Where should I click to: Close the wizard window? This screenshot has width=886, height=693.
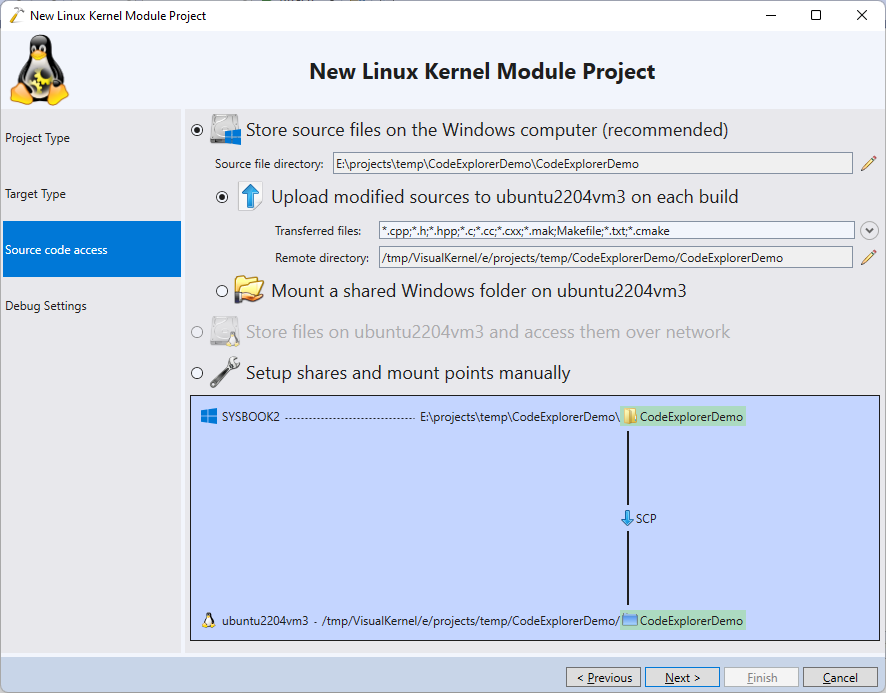click(861, 15)
